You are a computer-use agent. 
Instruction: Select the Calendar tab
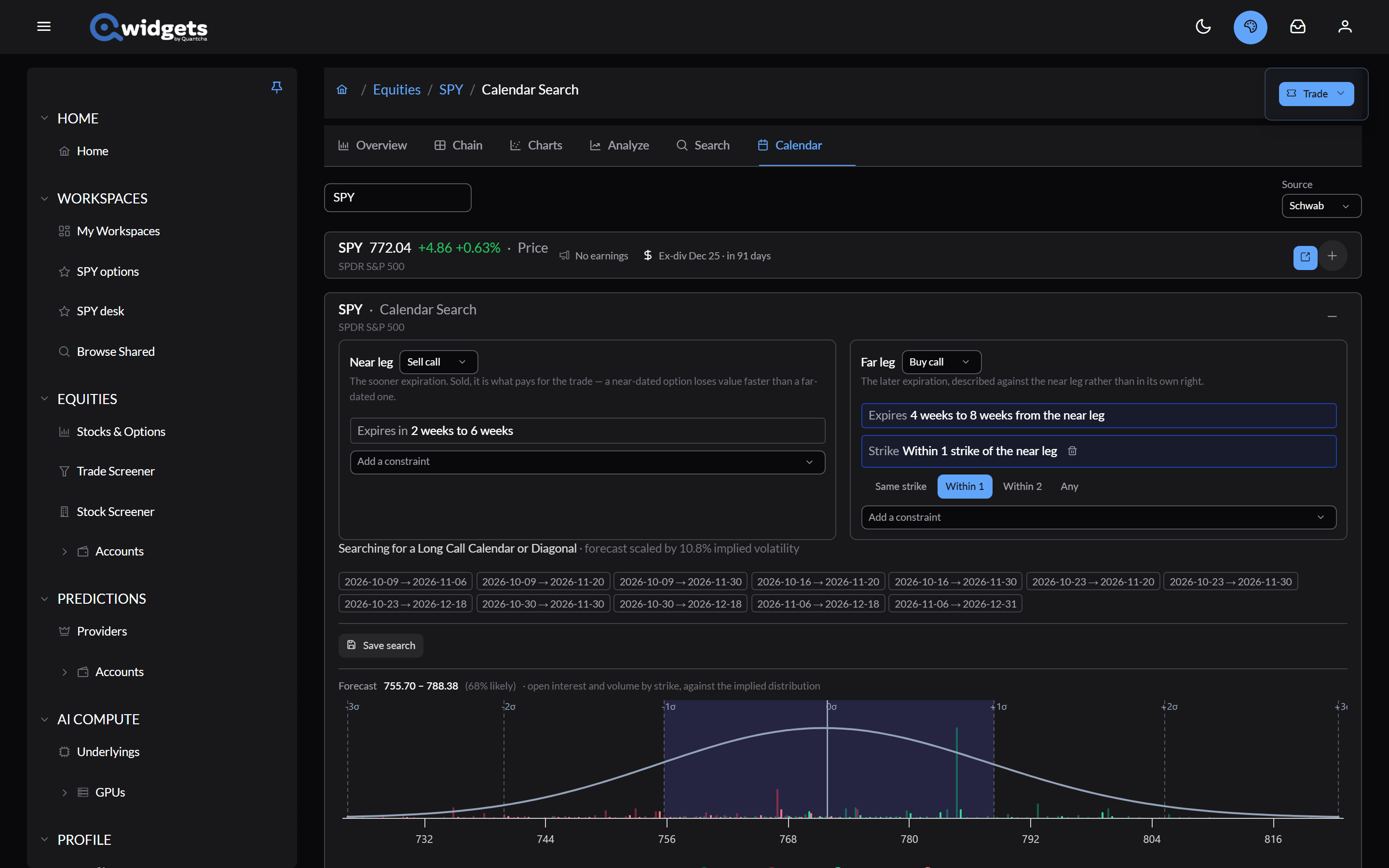(x=790, y=146)
